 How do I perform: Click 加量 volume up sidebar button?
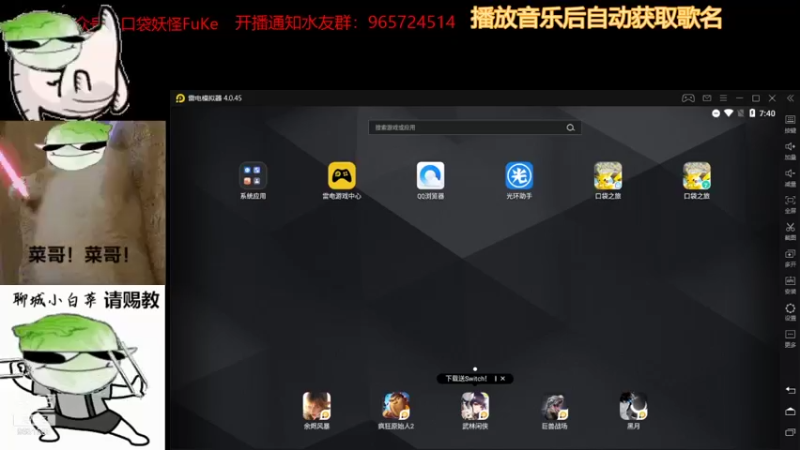790,151
